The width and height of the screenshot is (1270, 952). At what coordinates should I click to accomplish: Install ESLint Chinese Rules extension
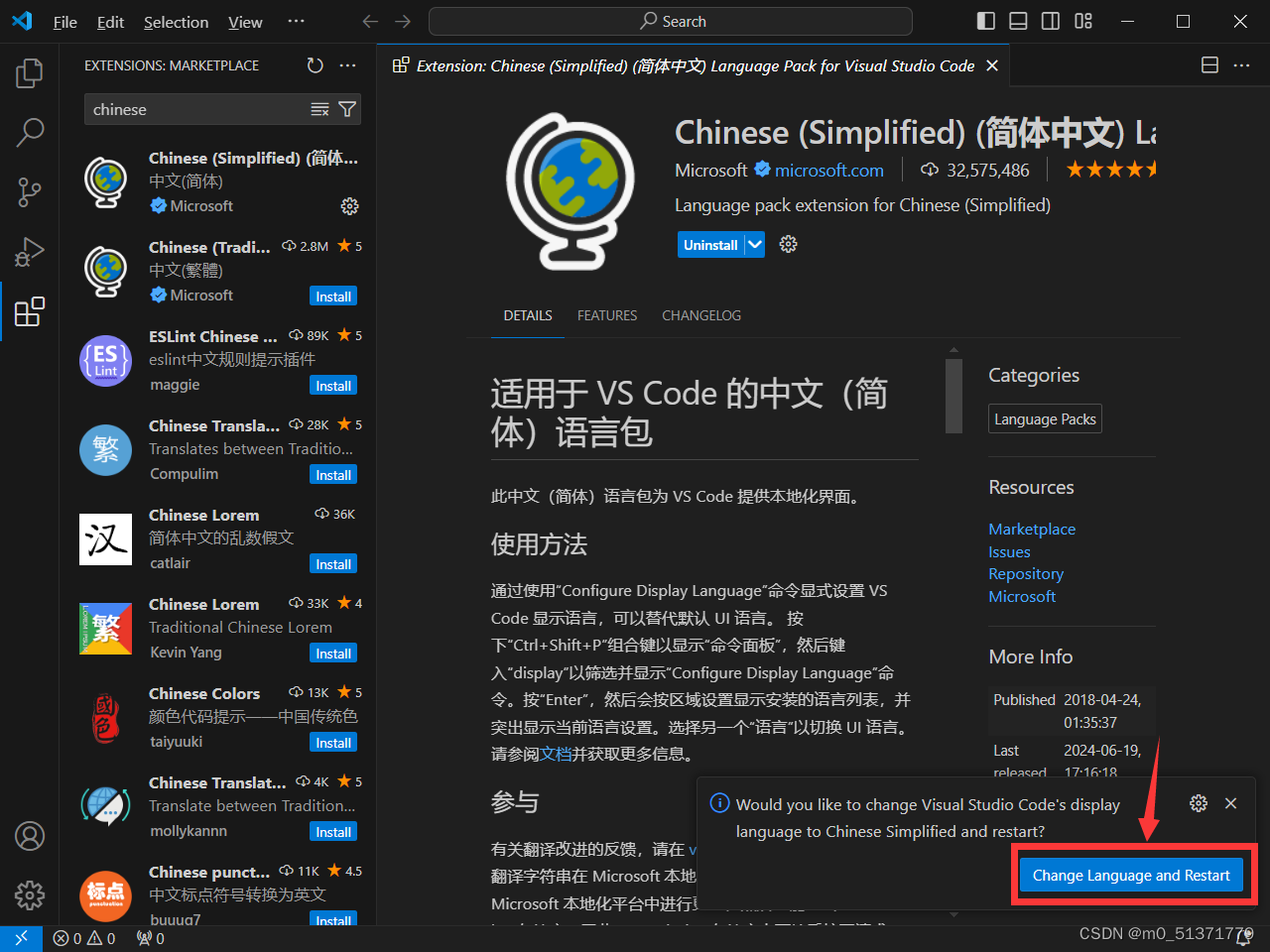[x=333, y=386]
